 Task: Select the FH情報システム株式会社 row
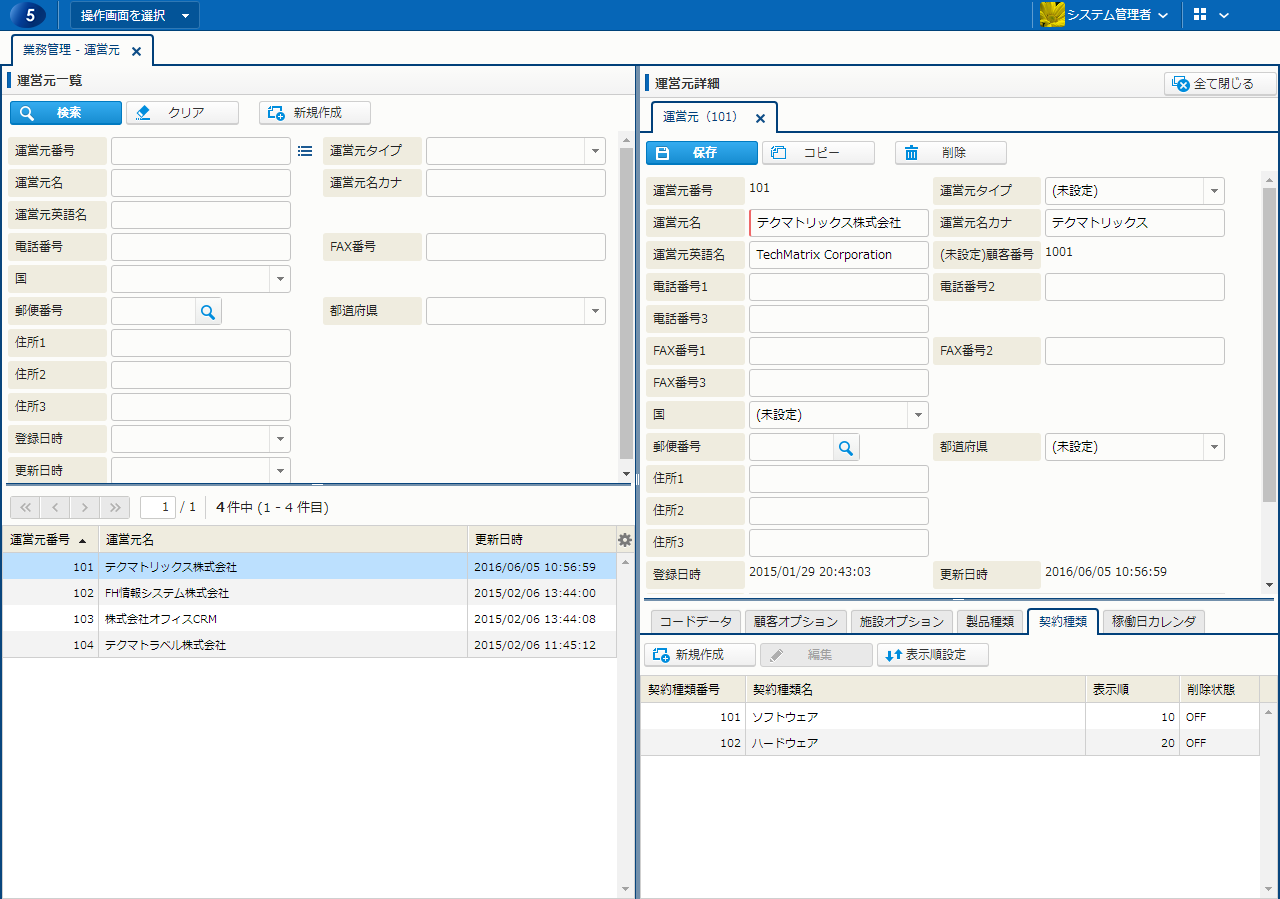point(280,593)
